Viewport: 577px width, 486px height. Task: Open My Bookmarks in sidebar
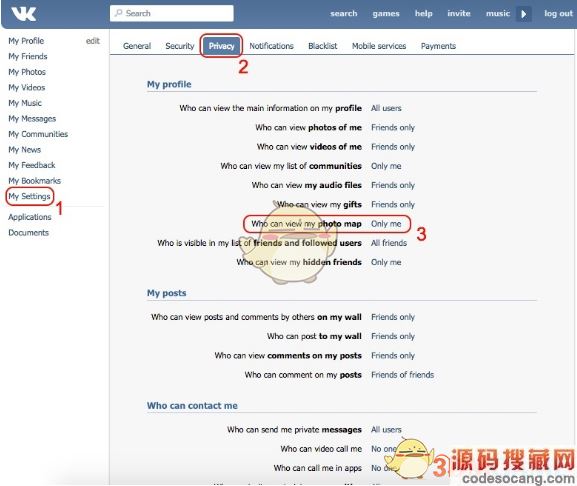coord(34,181)
